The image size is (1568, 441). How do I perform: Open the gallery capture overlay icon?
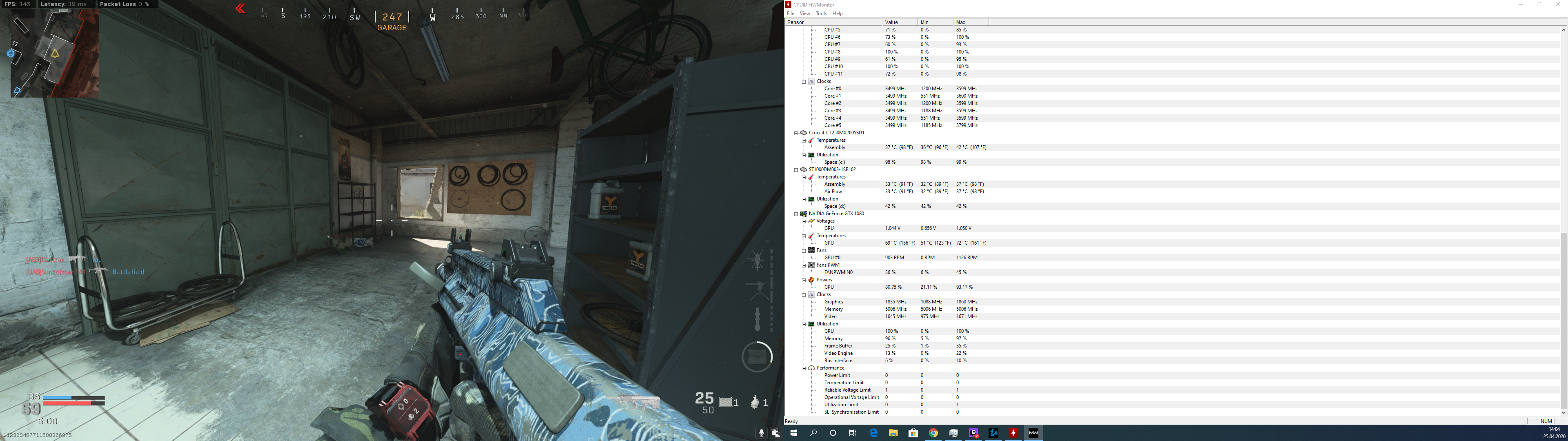(775, 433)
